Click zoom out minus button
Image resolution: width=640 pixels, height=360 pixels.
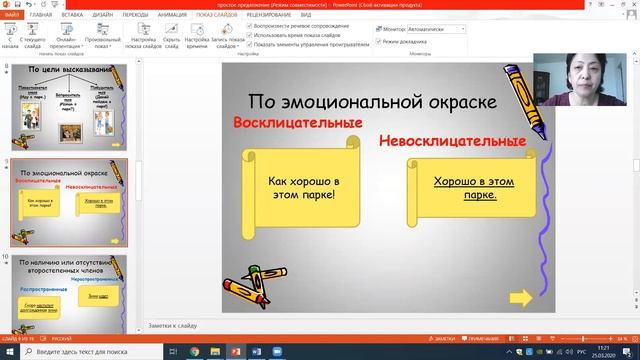point(562,339)
